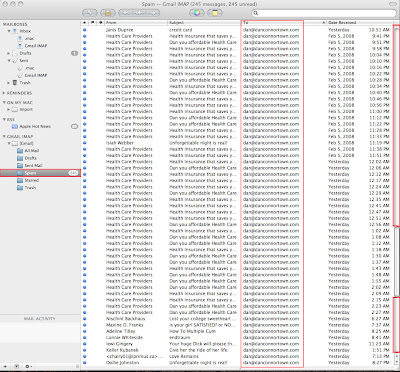The width and height of the screenshot is (400, 372).
Task: Select the All Mail folder
Action: tap(40, 151)
